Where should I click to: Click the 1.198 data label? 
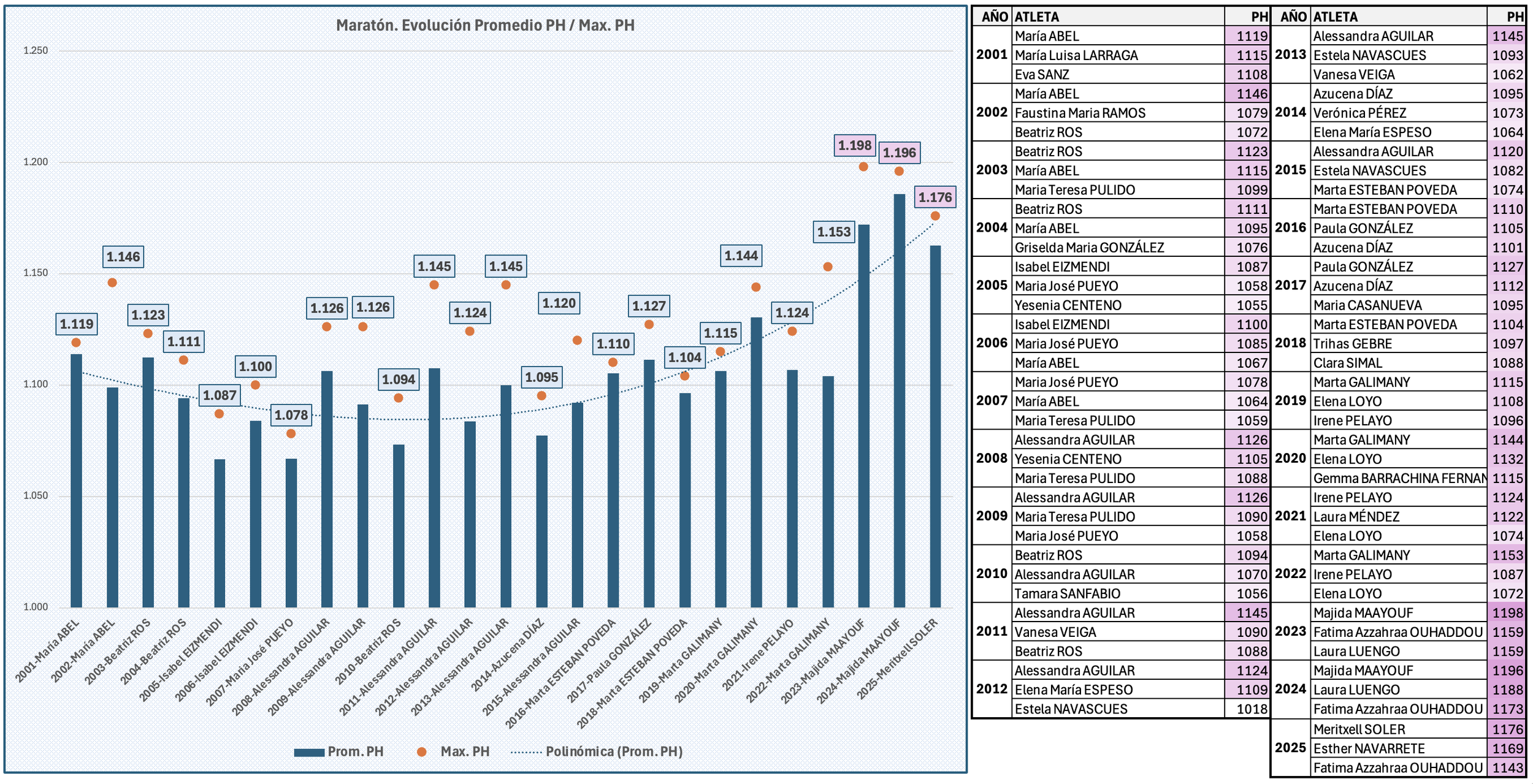[x=854, y=145]
